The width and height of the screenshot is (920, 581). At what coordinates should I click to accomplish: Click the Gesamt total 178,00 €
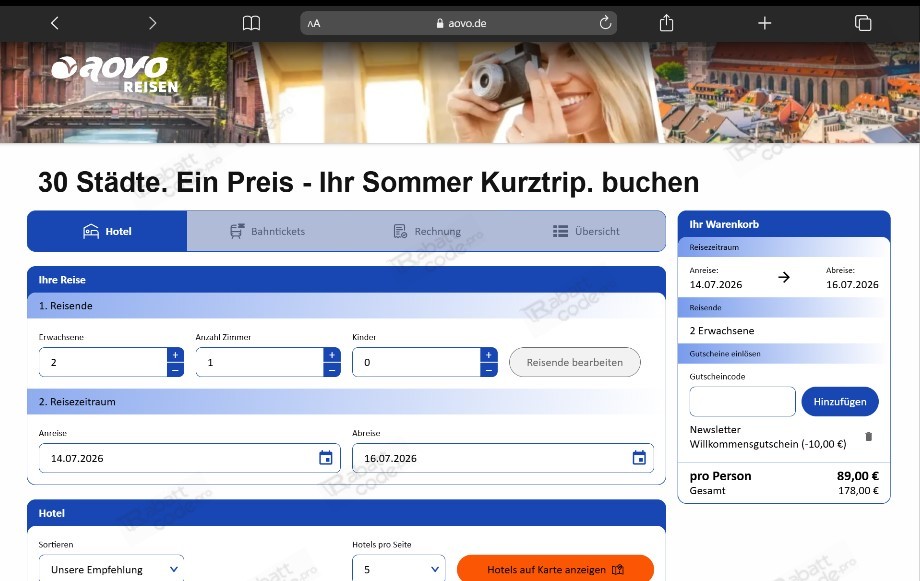tap(858, 491)
